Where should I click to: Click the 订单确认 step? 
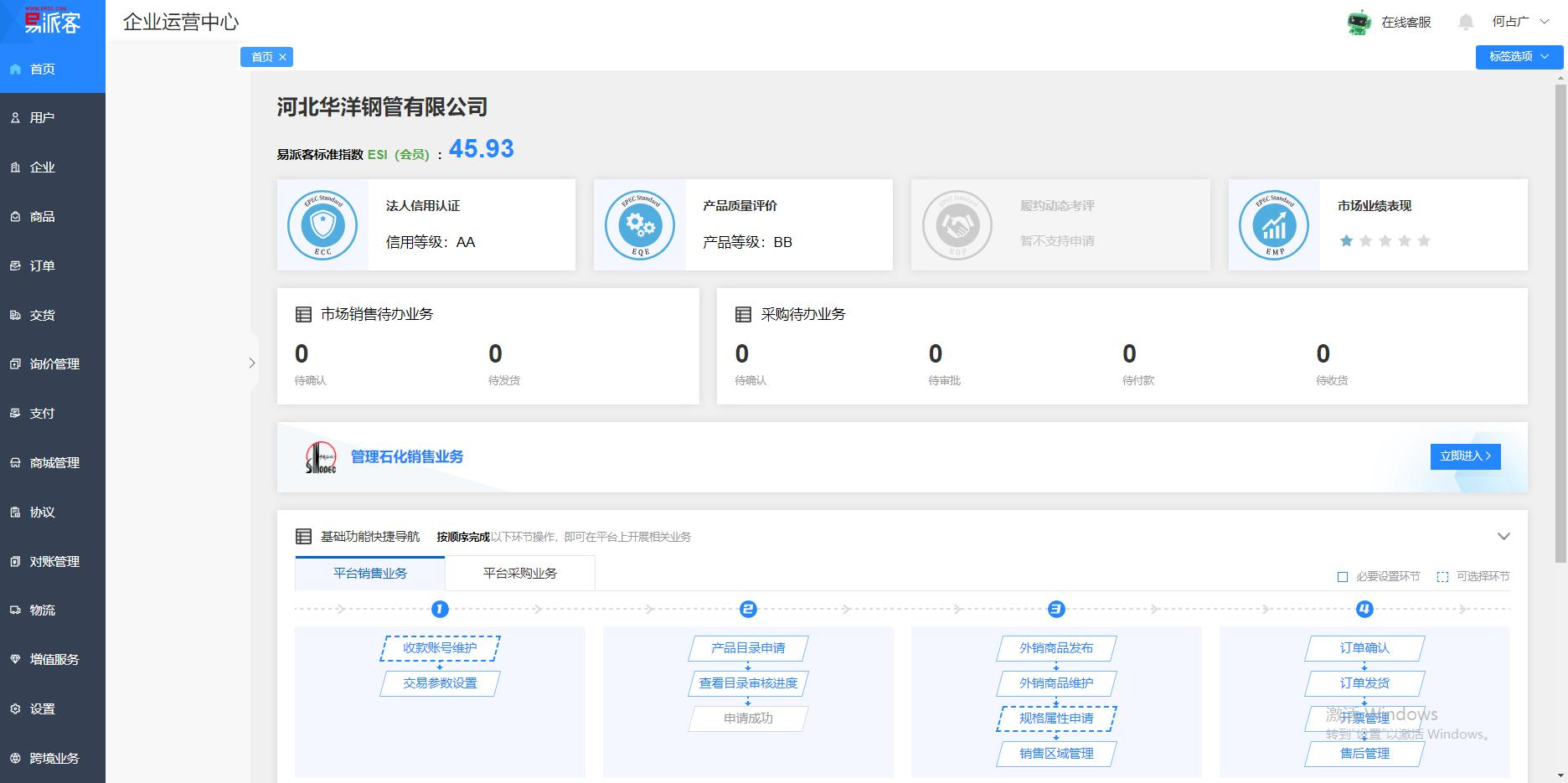click(x=1364, y=648)
